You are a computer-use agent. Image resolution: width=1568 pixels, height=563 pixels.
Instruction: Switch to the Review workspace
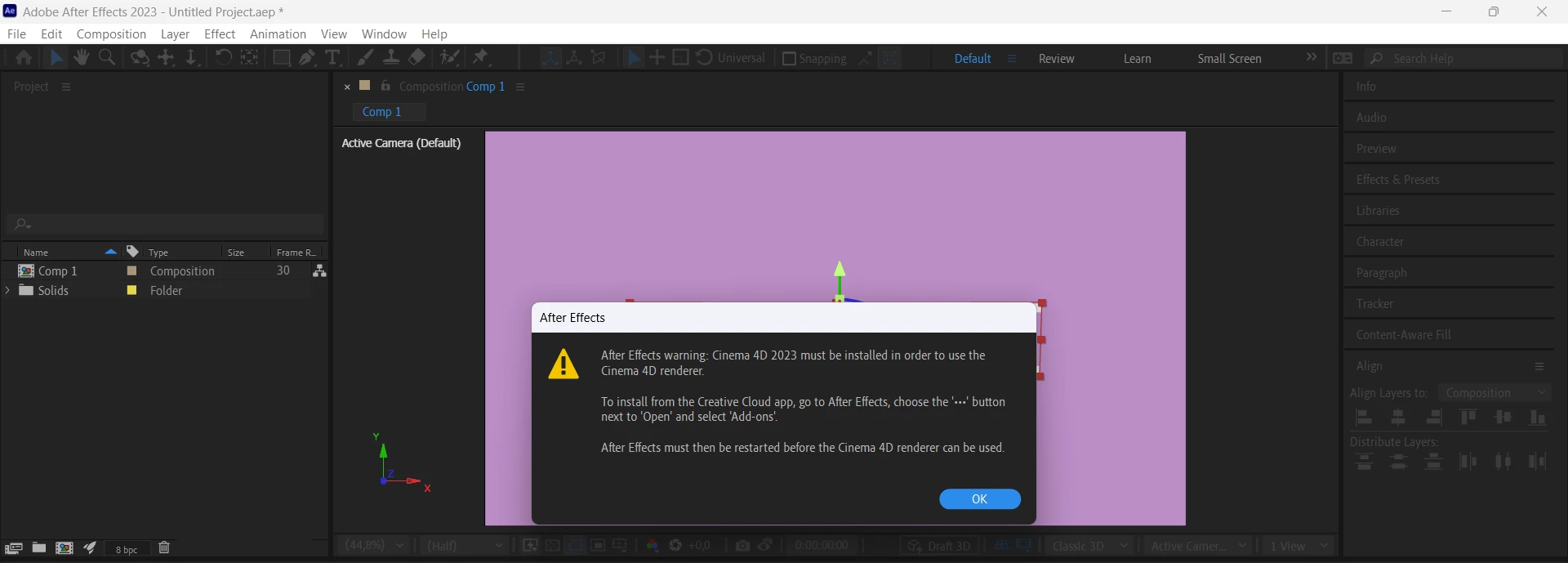tap(1057, 59)
